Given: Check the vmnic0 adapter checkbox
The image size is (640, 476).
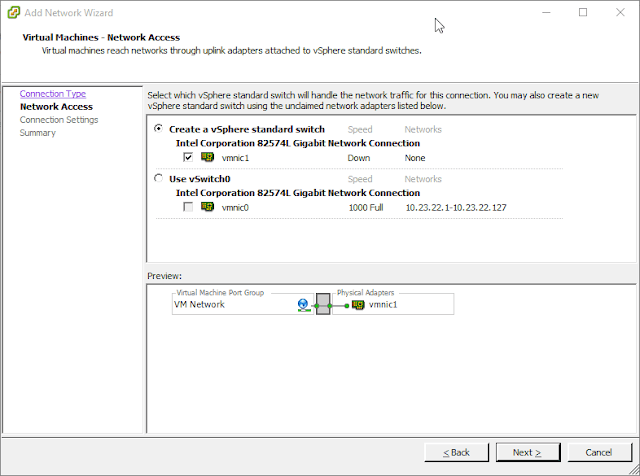Looking at the screenshot, I should tap(188, 207).
